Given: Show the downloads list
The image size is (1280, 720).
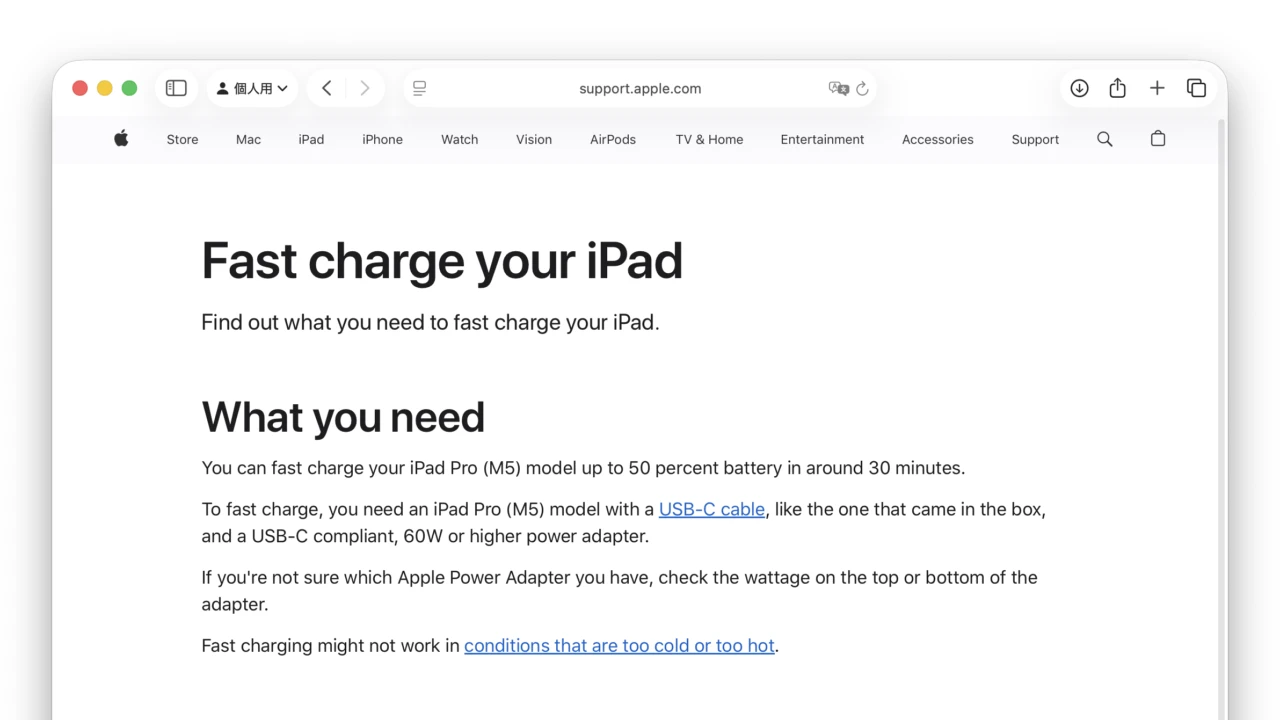Looking at the screenshot, I should 1079,88.
